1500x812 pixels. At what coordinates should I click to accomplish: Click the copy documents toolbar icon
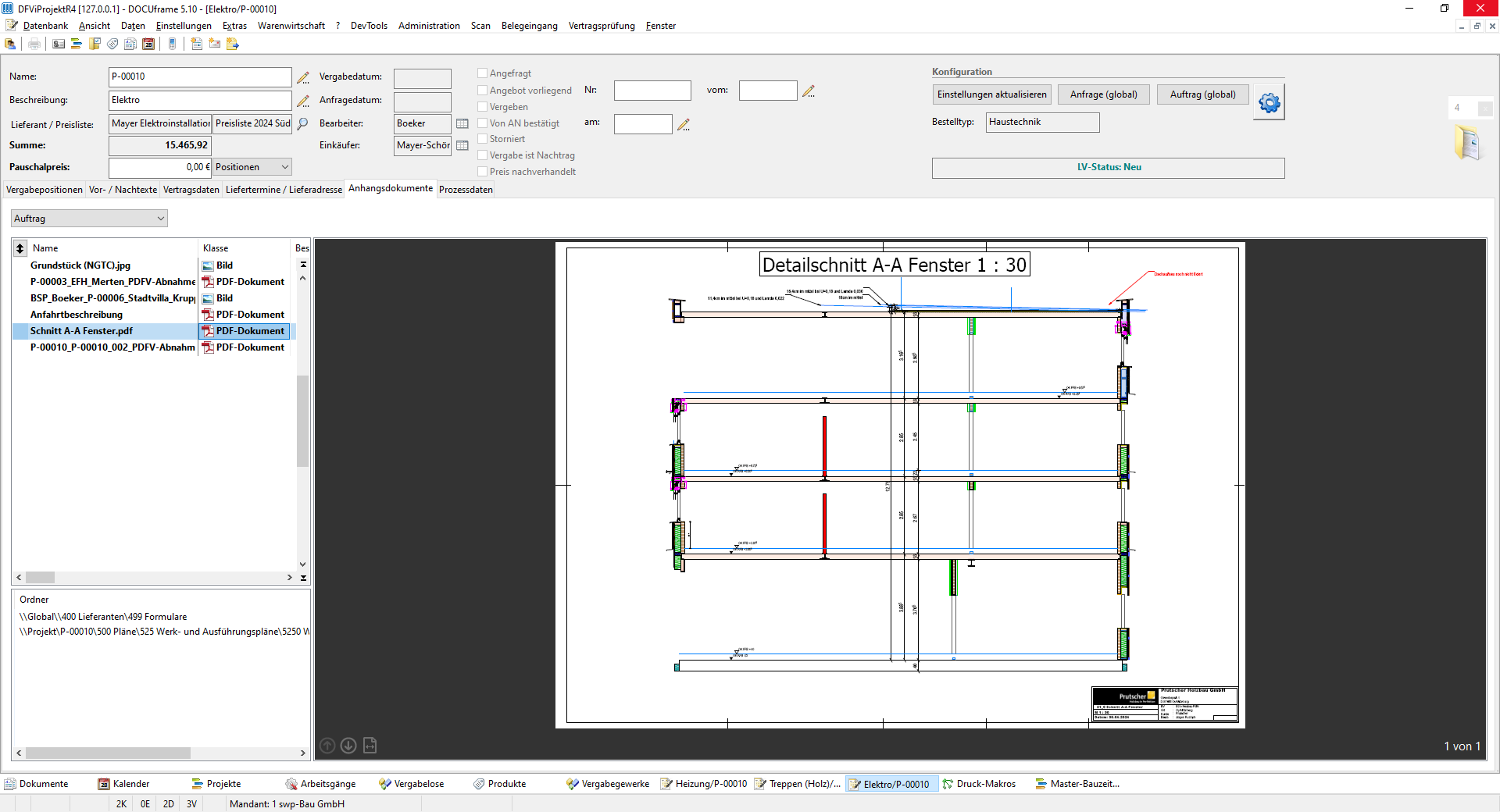(130, 44)
